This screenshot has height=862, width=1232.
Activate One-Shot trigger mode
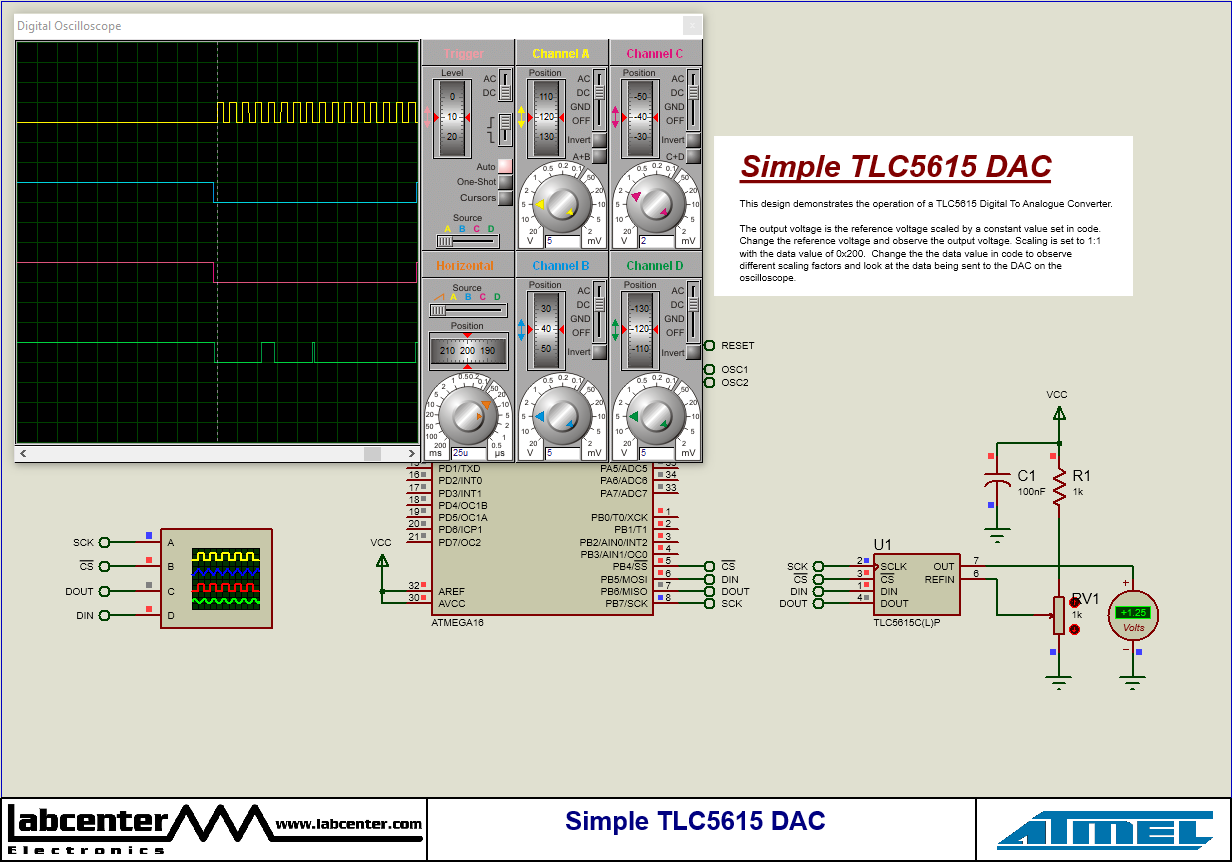tap(503, 182)
